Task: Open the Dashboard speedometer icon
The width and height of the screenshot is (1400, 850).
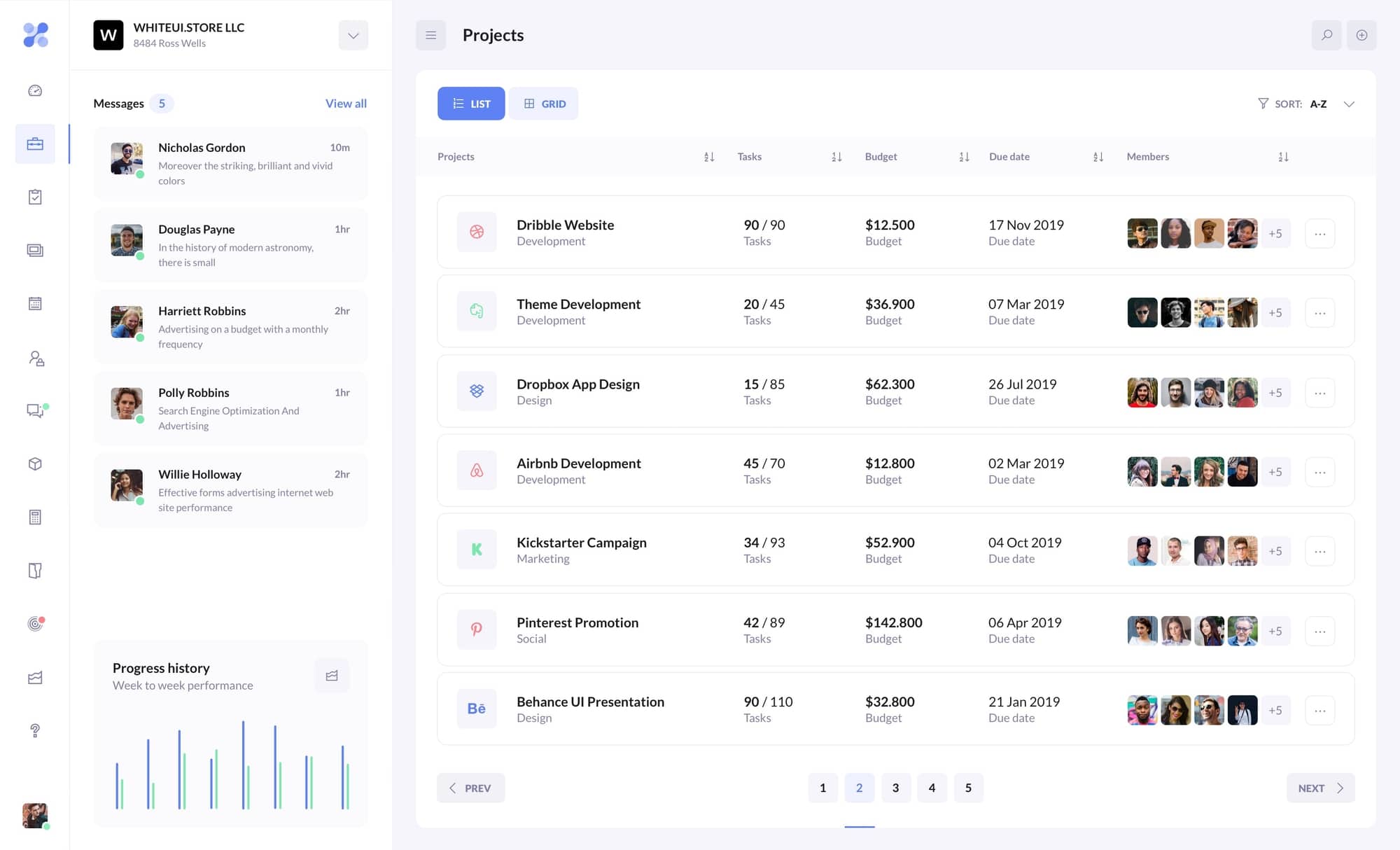Action: (34, 90)
